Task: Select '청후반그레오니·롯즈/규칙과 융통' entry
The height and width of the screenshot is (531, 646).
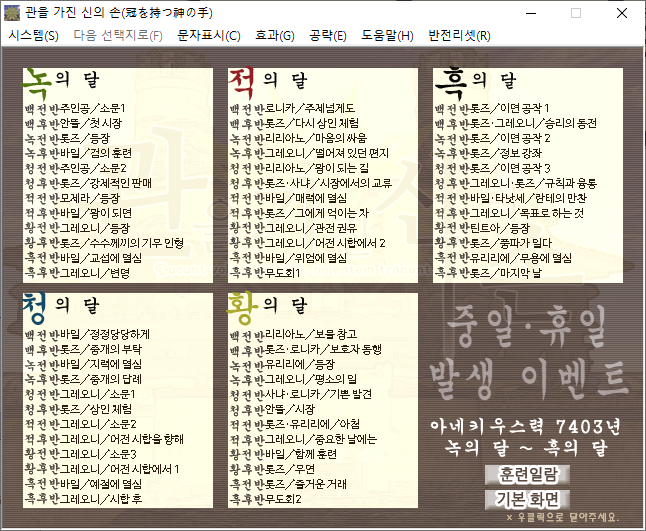Action: [516, 183]
